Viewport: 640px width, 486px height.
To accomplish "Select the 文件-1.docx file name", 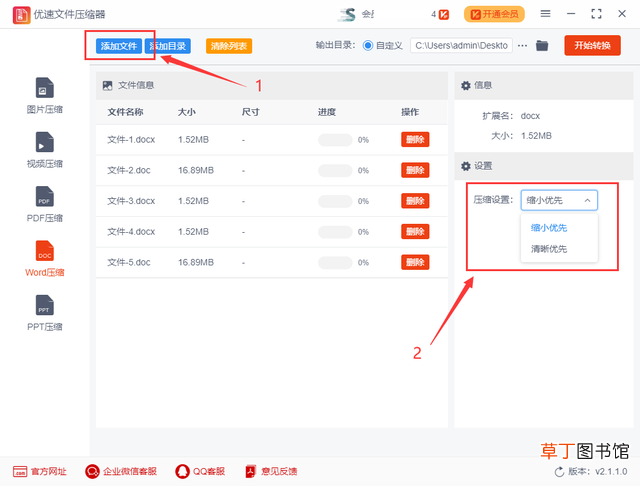I will [131, 140].
